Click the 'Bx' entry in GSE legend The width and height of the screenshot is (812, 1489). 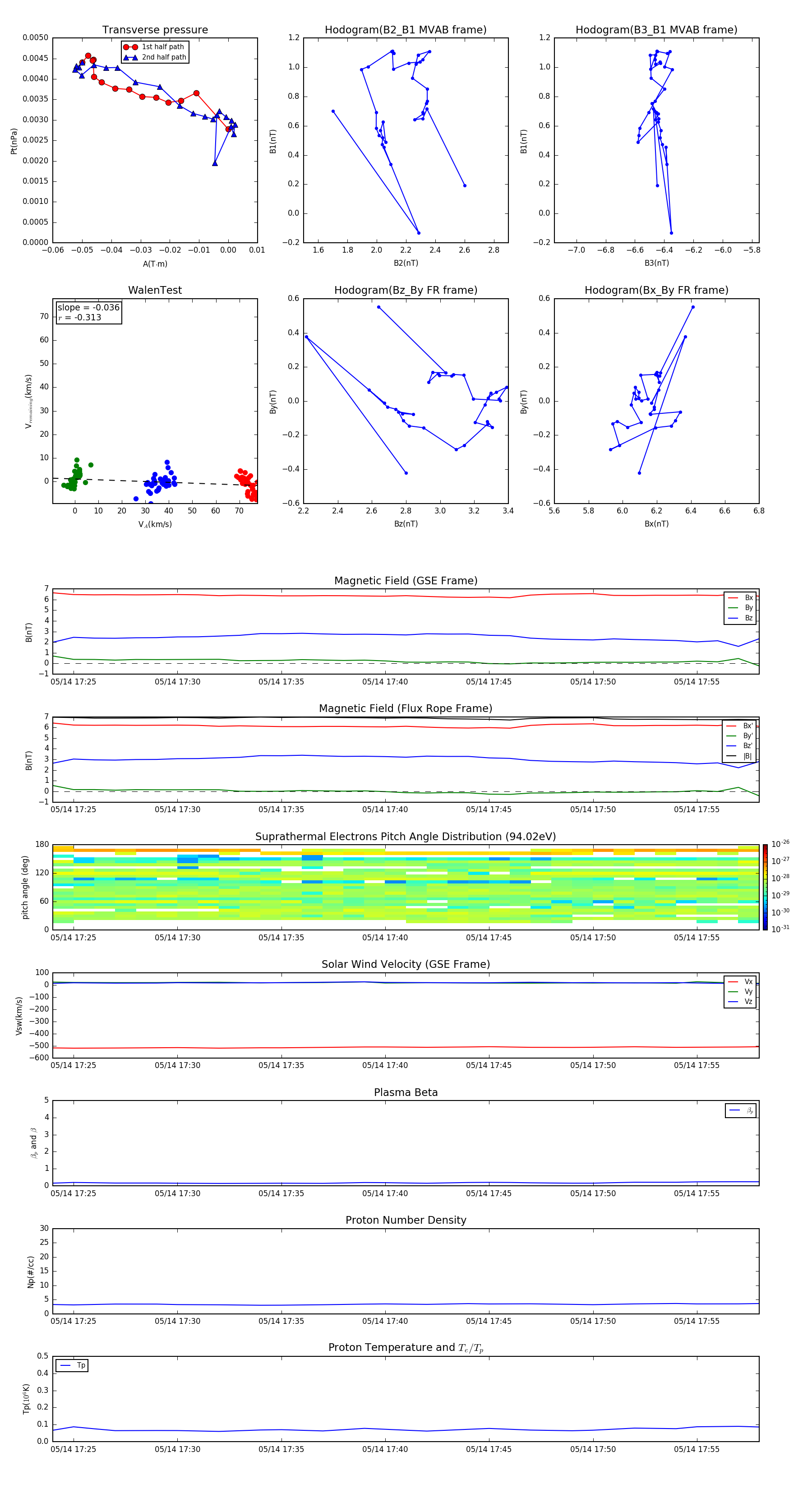click(x=741, y=598)
